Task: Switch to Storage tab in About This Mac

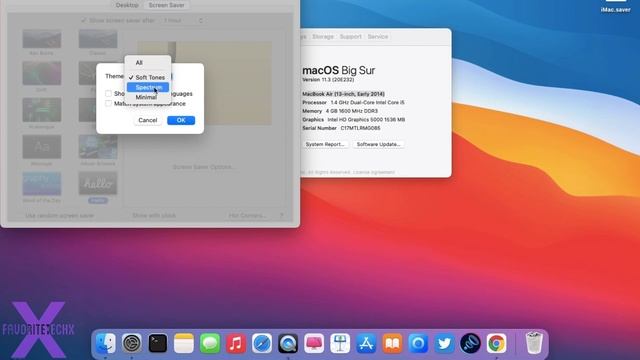Action: tap(323, 36)
